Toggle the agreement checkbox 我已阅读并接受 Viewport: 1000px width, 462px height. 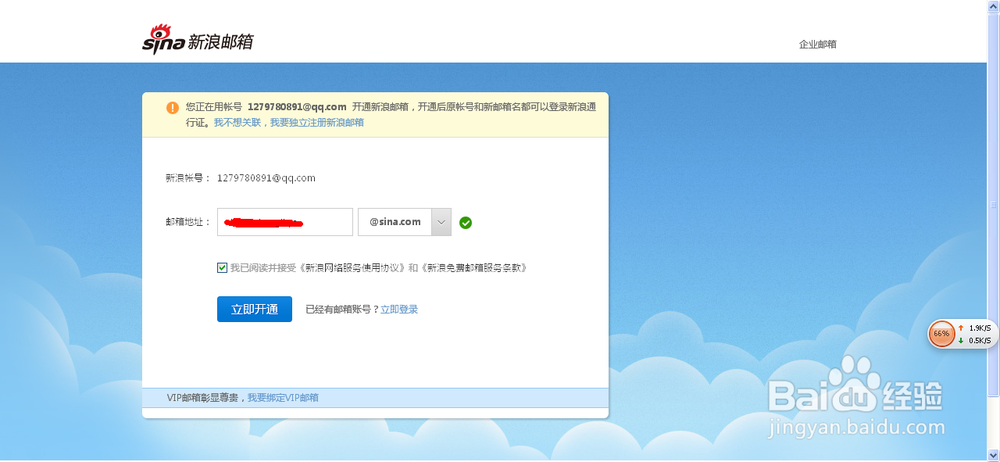[222, 268]
